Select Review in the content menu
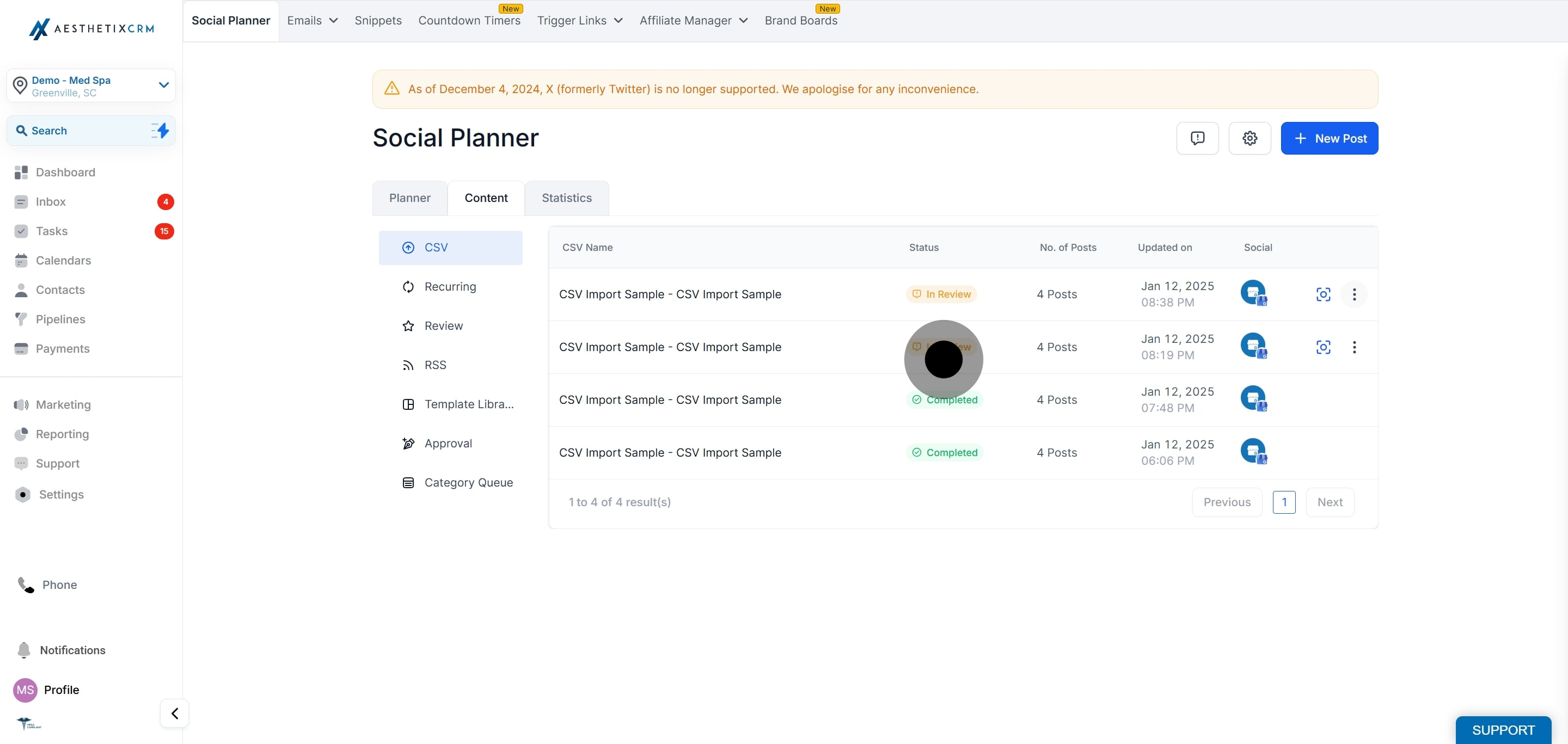Image resolution: width=1568 pixels, height=744 pixels. [450, 325]
